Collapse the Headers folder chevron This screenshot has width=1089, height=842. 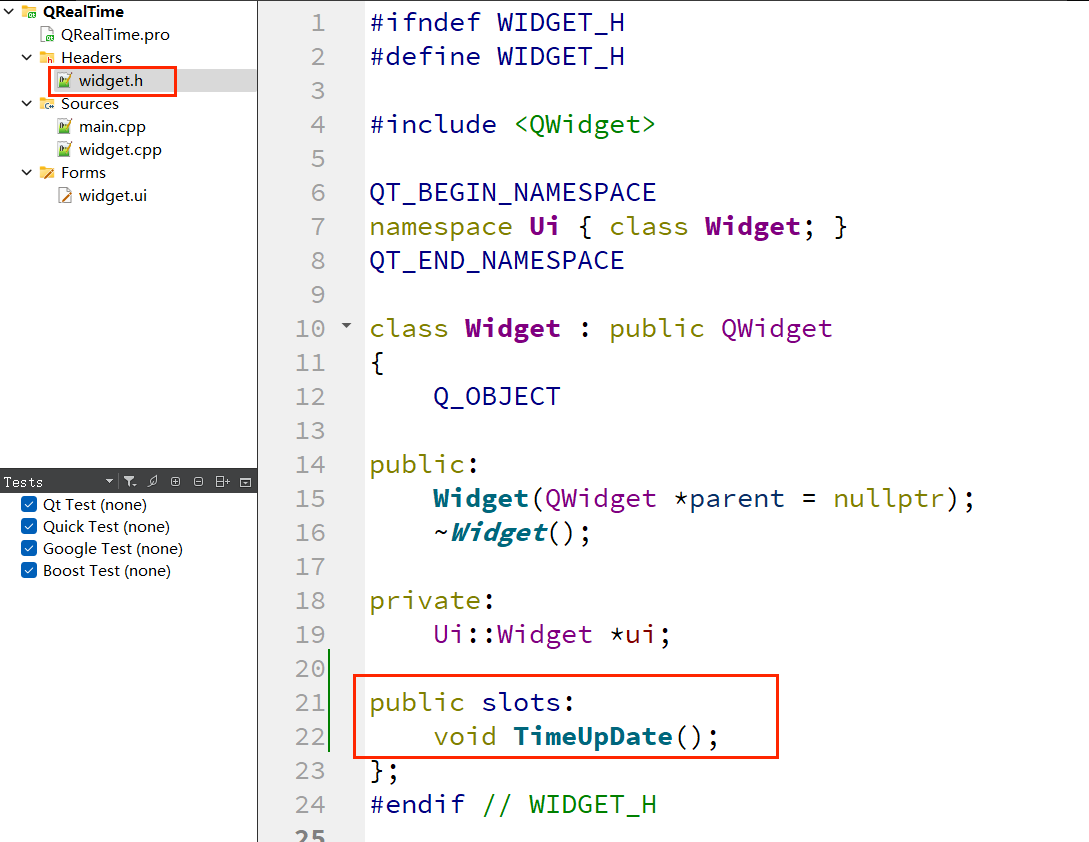coord(26,57)
